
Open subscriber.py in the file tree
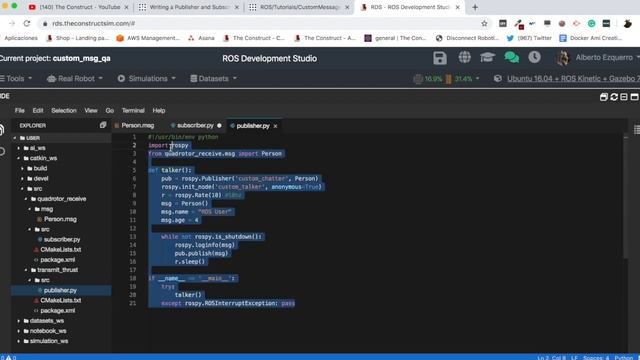coord(62,240)
